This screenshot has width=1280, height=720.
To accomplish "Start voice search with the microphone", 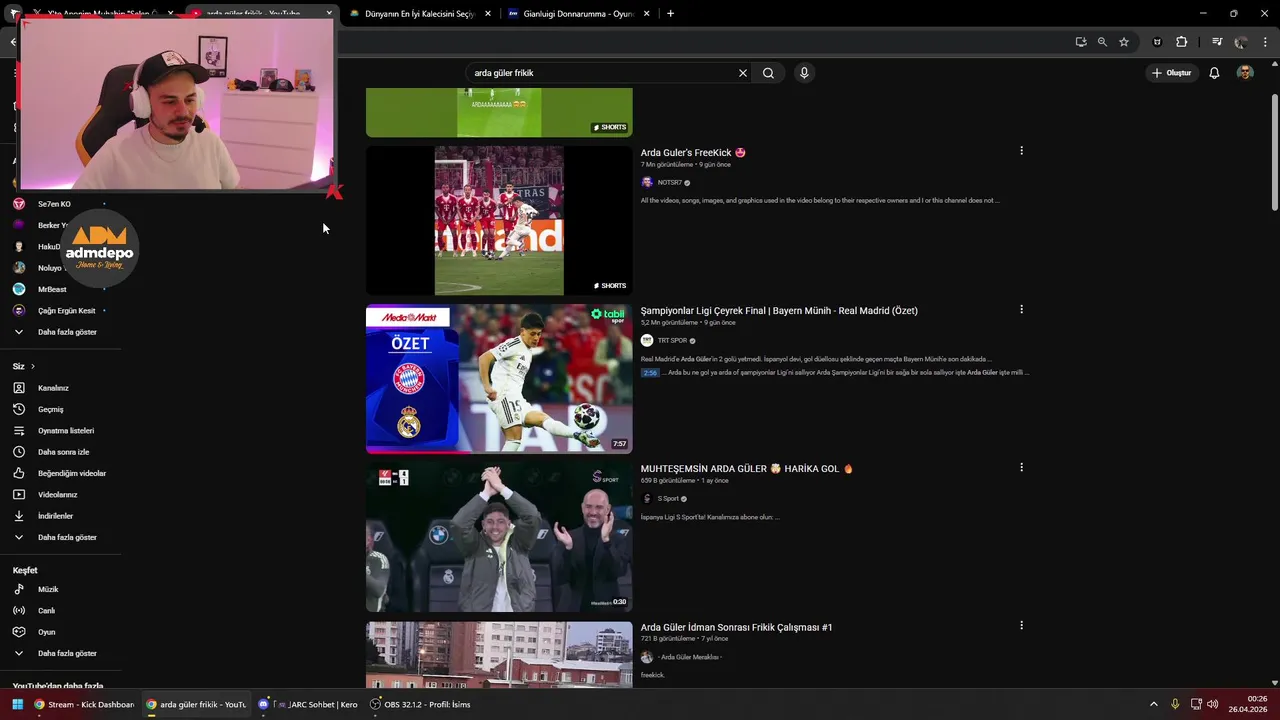I will point(804,73).
